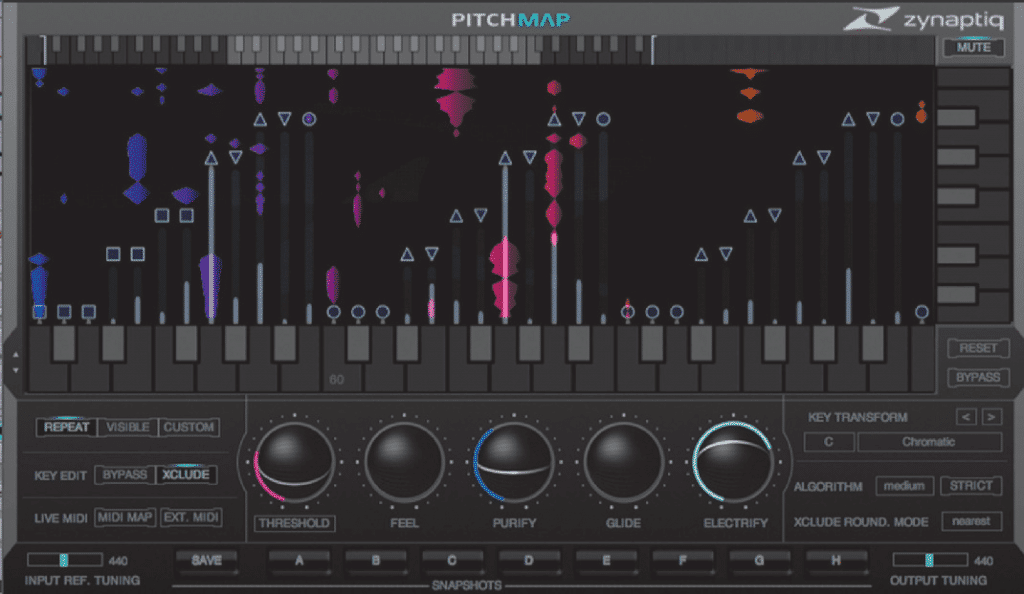Click the RESET button

978,348
